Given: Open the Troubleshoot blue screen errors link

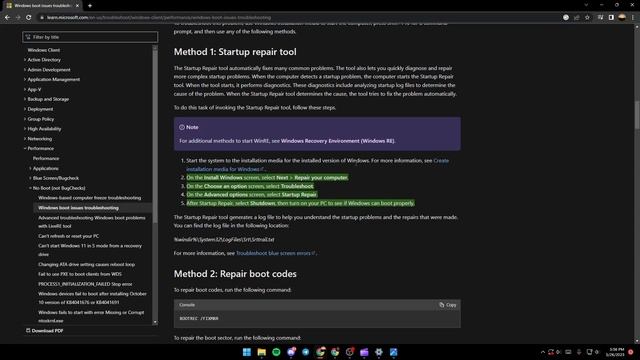Looking at the screenshot, I should 276,253.
